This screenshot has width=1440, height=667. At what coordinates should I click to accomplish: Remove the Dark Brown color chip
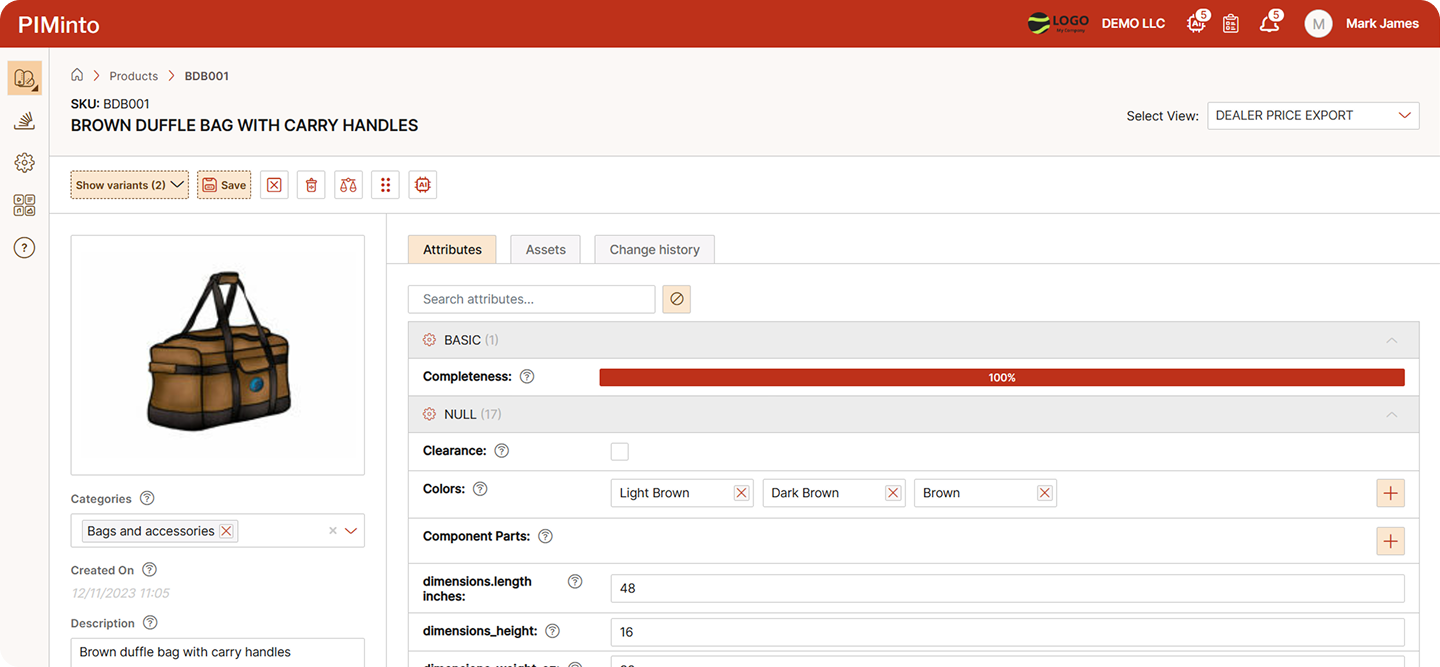(893, 492)
